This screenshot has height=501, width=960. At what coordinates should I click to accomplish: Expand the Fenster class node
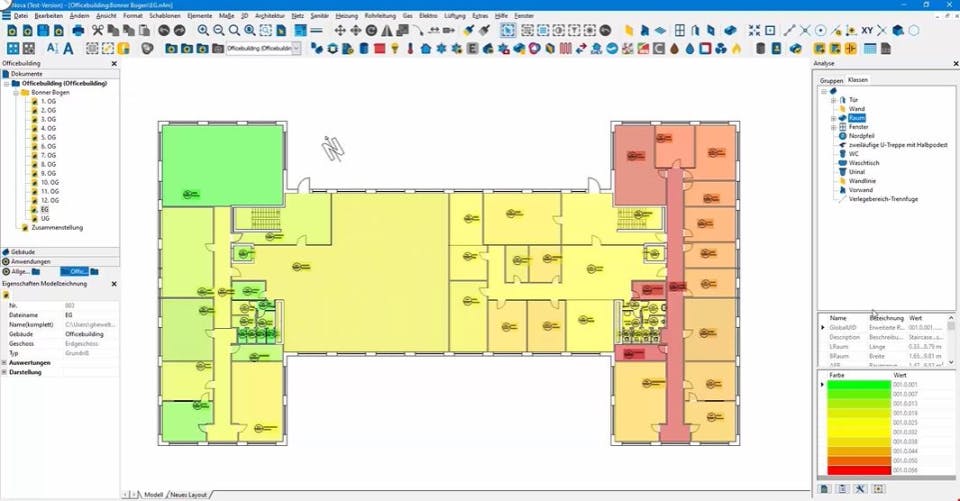833,127
